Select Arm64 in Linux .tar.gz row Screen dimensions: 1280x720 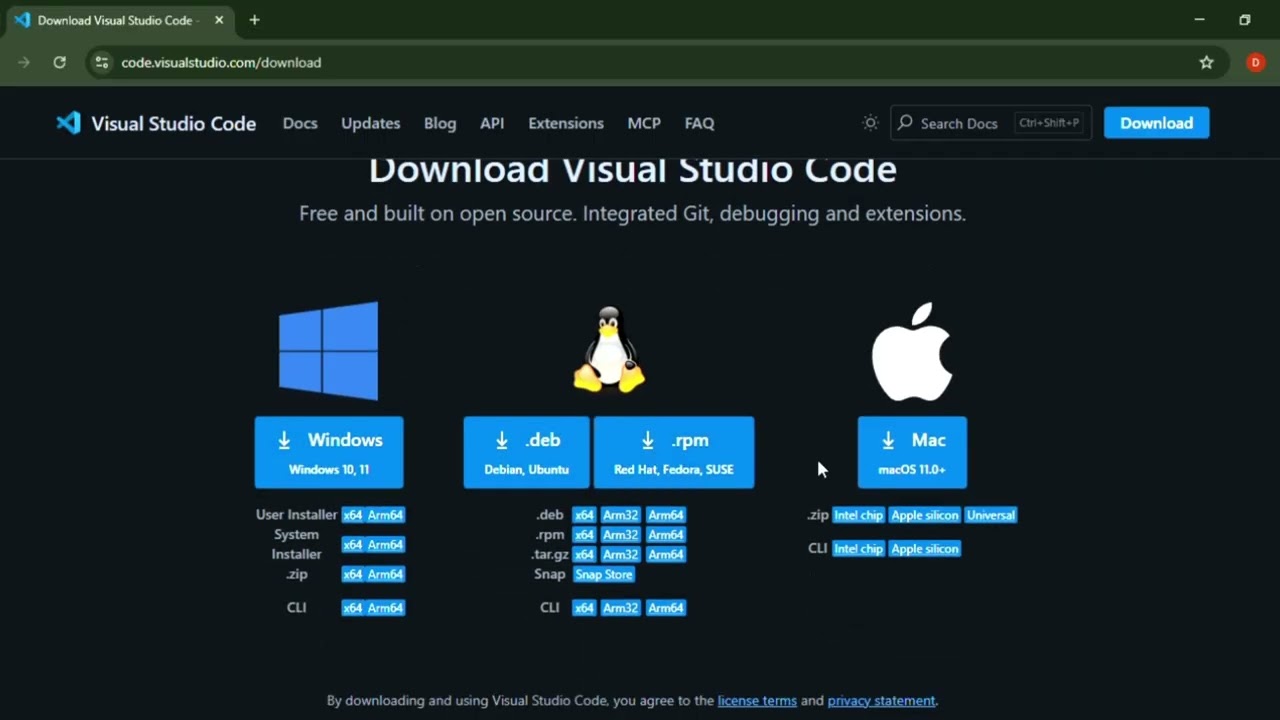[x=666, y=554]
